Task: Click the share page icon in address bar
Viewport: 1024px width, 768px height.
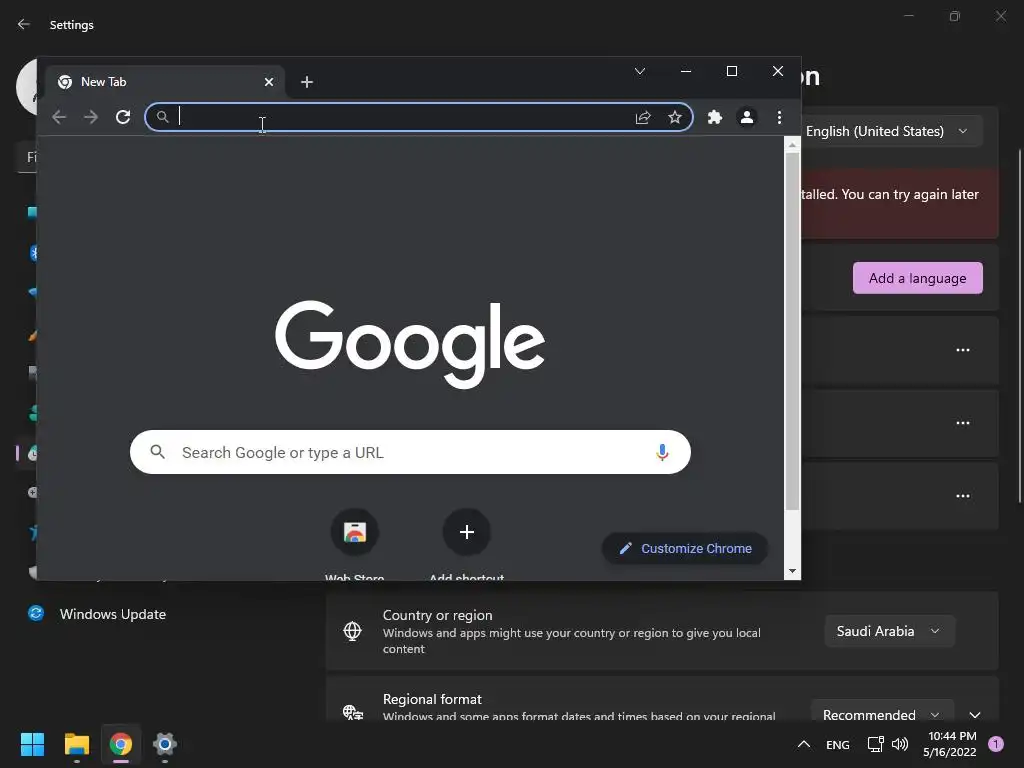Action: (x=643, y=117)
